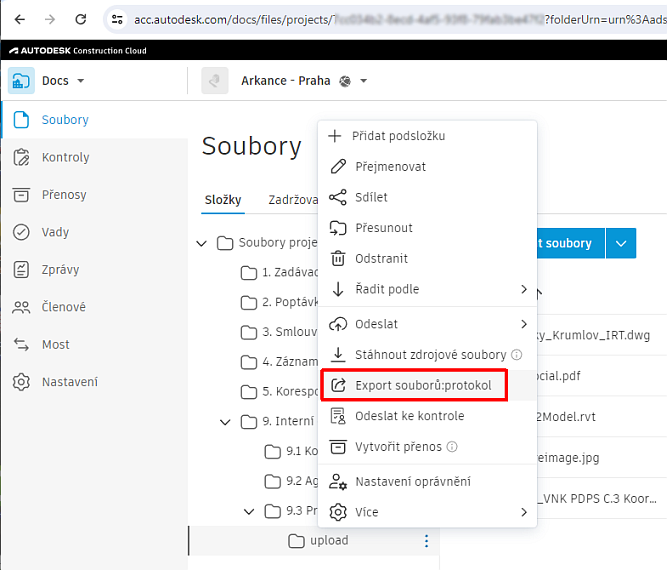Open Kontroly in the left sidebar
This screenshot has width=667, height=570.
[65, 157]
